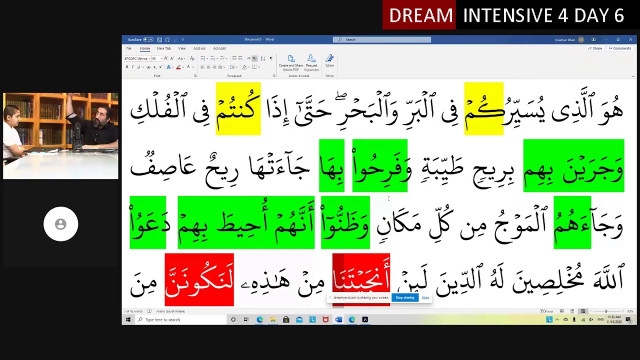
Task: Click the Hide link in sharing bar
Action: 425,298
